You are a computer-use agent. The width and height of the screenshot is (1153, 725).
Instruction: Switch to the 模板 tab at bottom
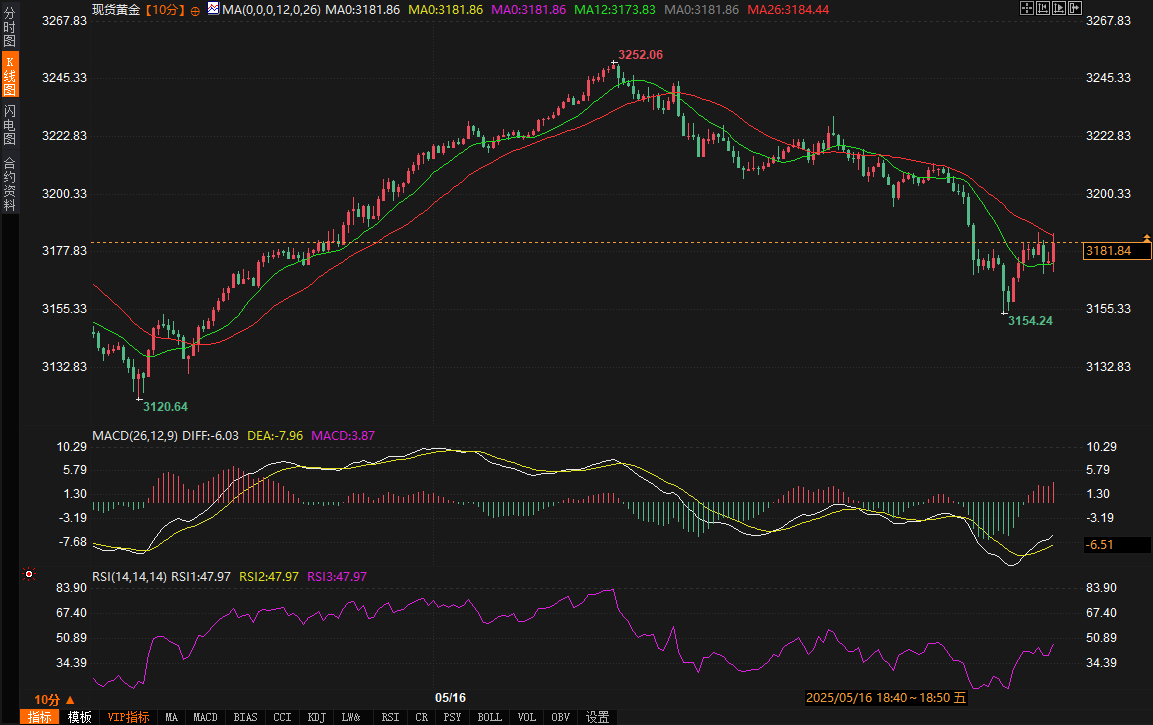click(79, 717)
